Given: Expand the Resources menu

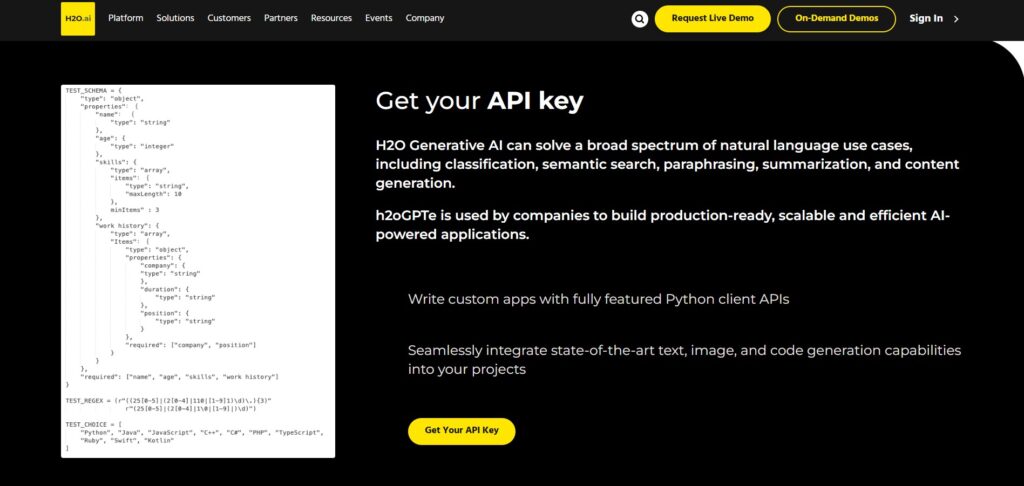Looking at the screenshot, I should [331, 18].
